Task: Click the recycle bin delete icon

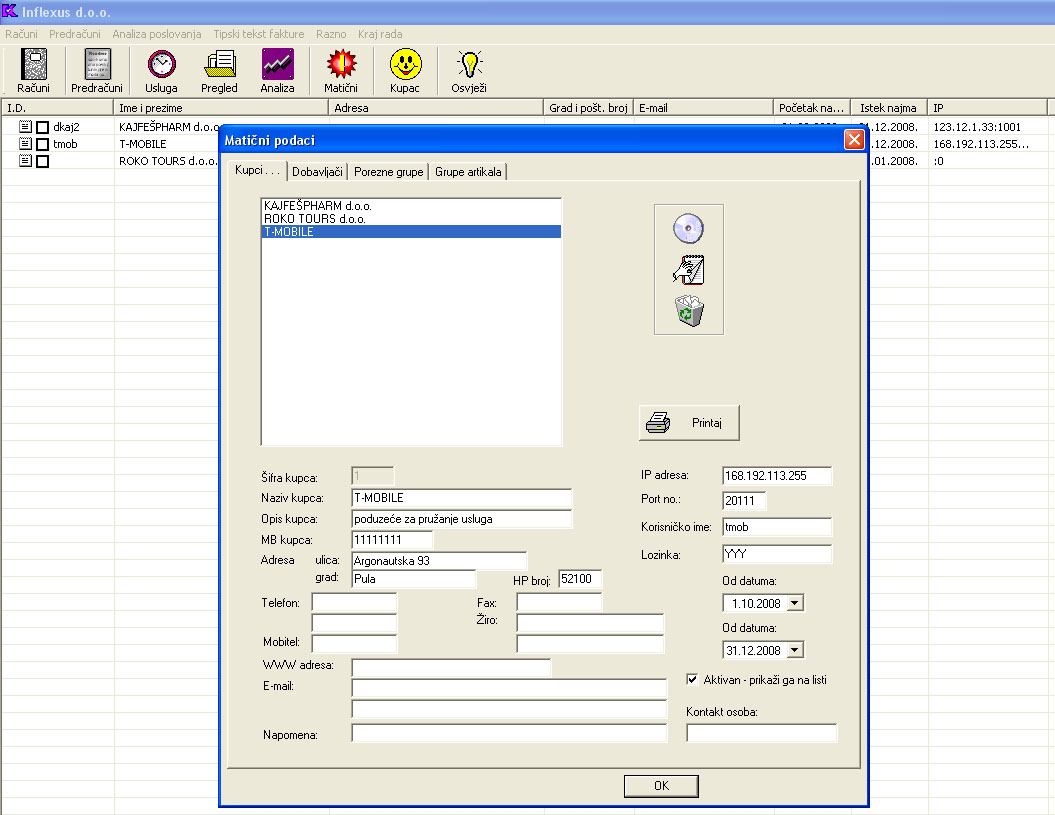Action: point(688,311)
